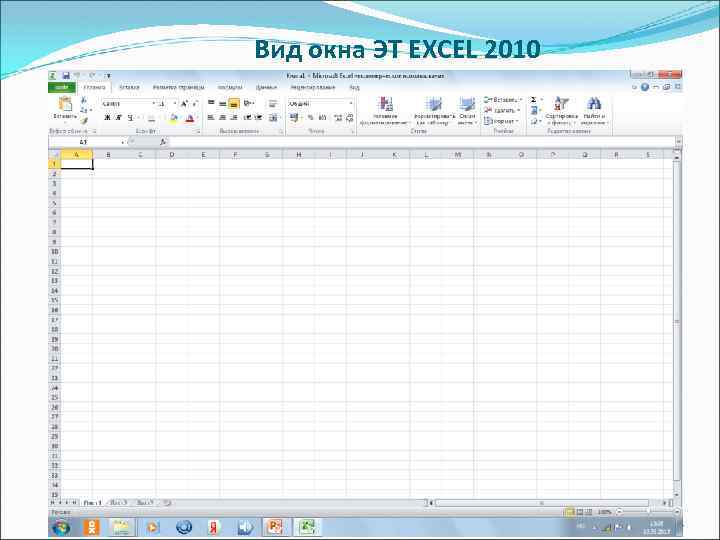
Task: Open the Fill Color bucket swatch
Action: click(x=173, y=118)
